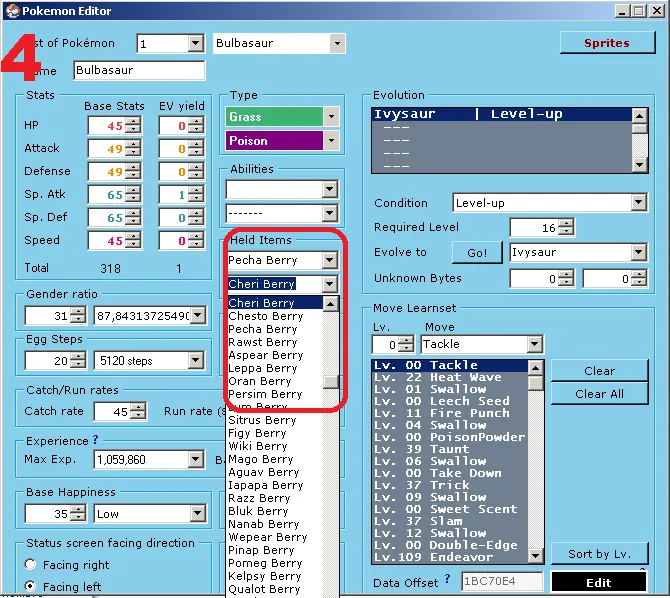Open the Condition dropdown showing Level-up
The height and width of the screenshot is (598, 670).
[639, 203]
